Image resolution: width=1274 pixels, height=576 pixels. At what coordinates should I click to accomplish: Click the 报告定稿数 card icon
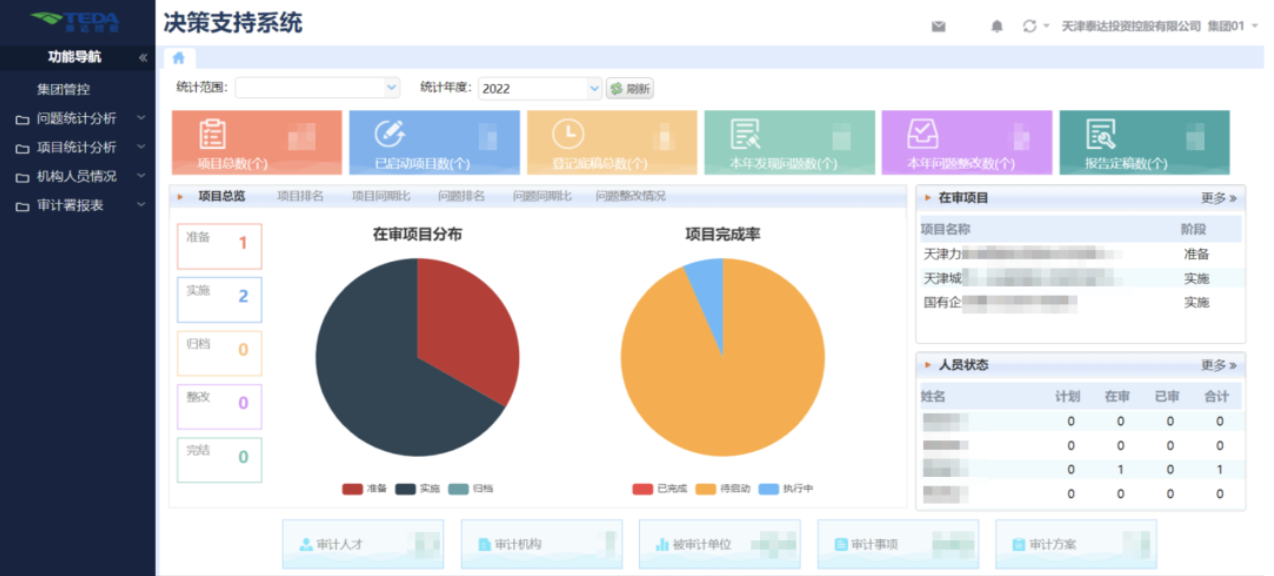click(1100, 134)
